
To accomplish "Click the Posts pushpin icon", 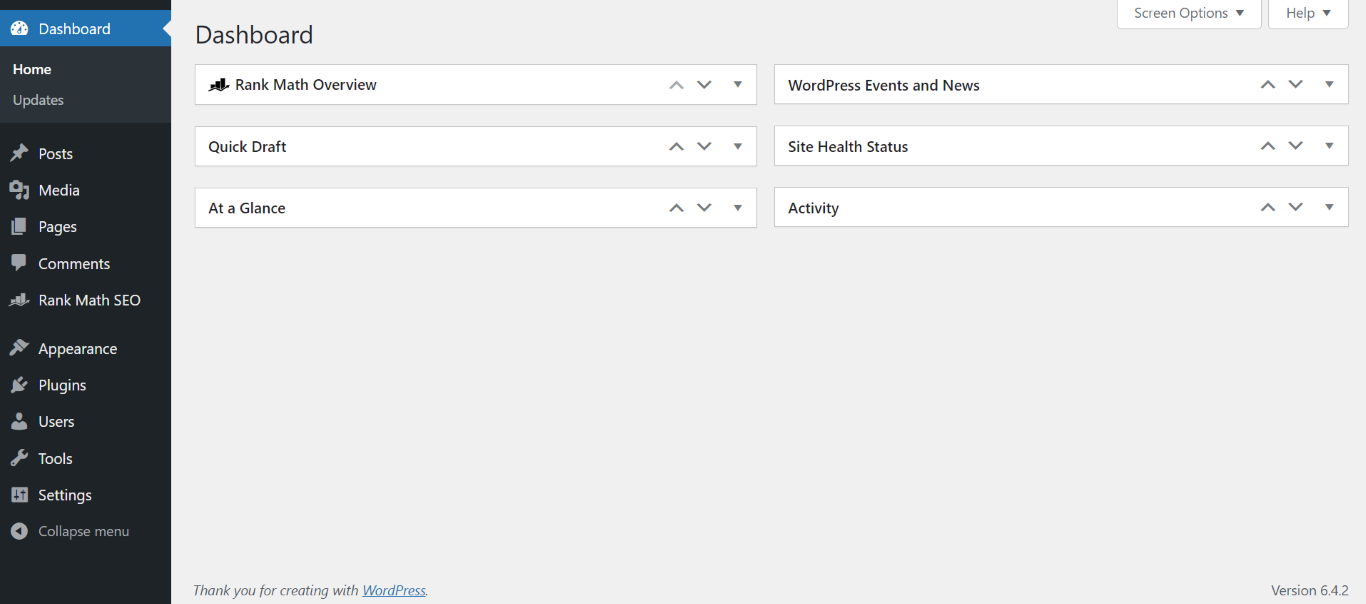I will point(19,153).
